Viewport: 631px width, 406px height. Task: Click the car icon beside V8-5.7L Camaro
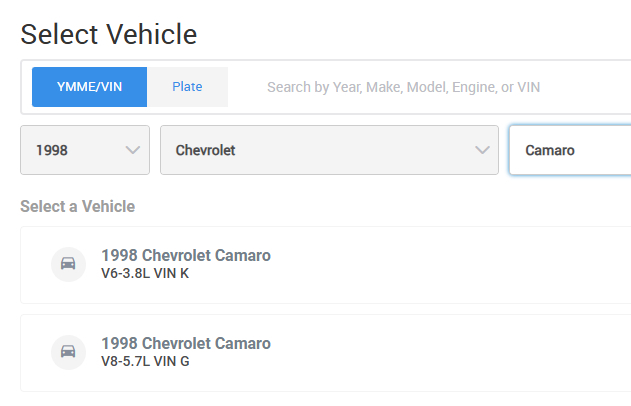click(x=68, y=352)
